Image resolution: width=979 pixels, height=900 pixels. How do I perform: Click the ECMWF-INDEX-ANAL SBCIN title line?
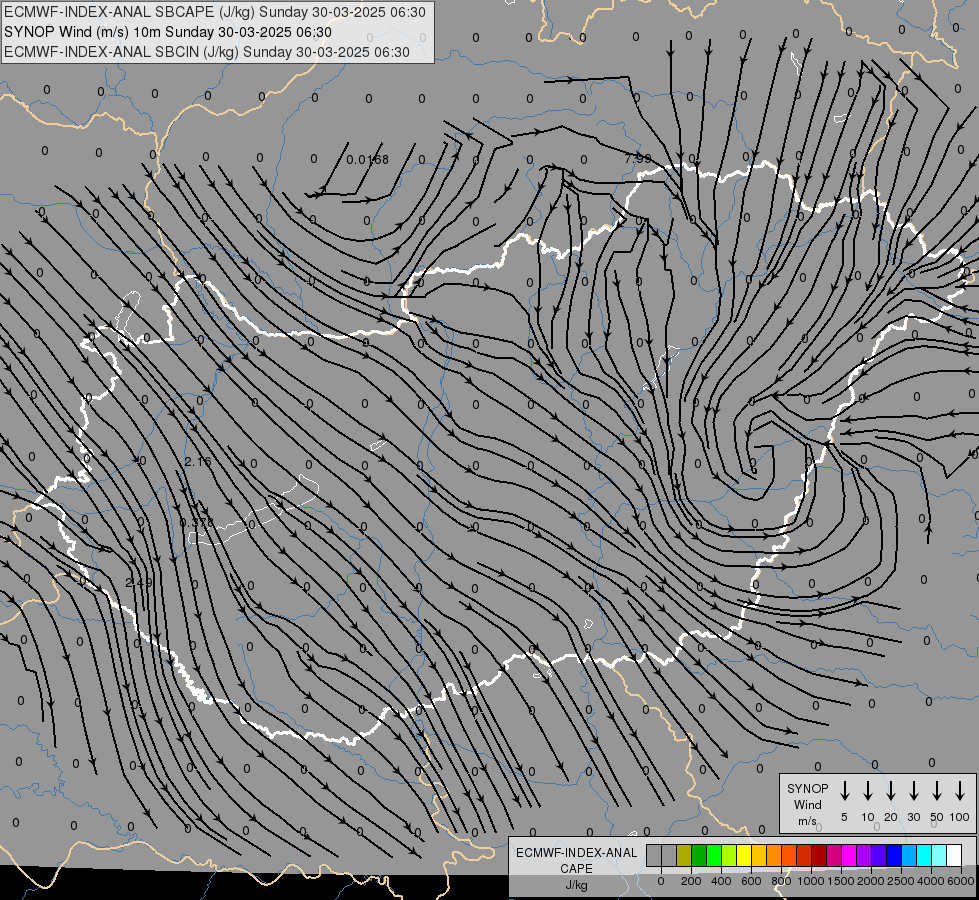[x=207, y=52]
